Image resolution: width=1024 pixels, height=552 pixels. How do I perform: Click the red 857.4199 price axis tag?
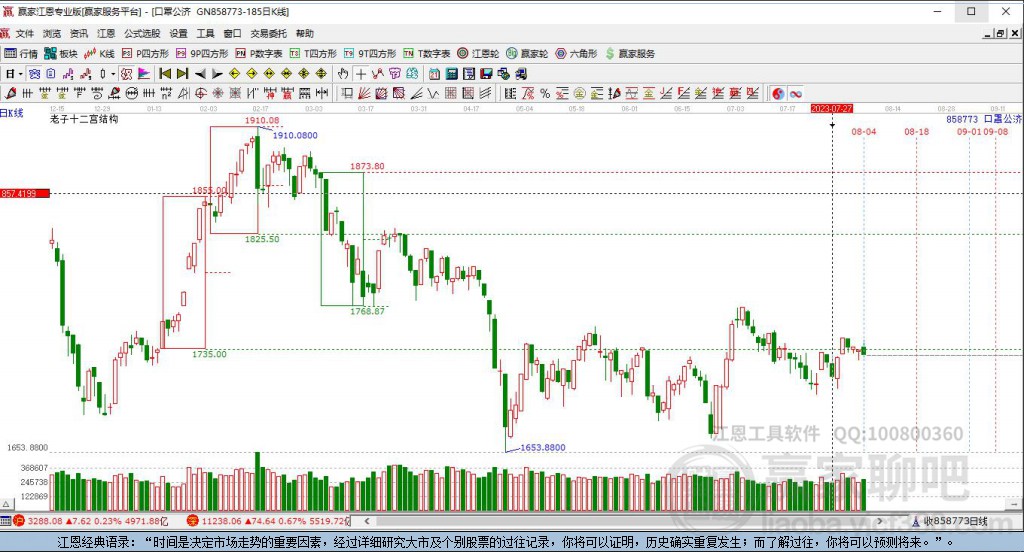[25, 193]
